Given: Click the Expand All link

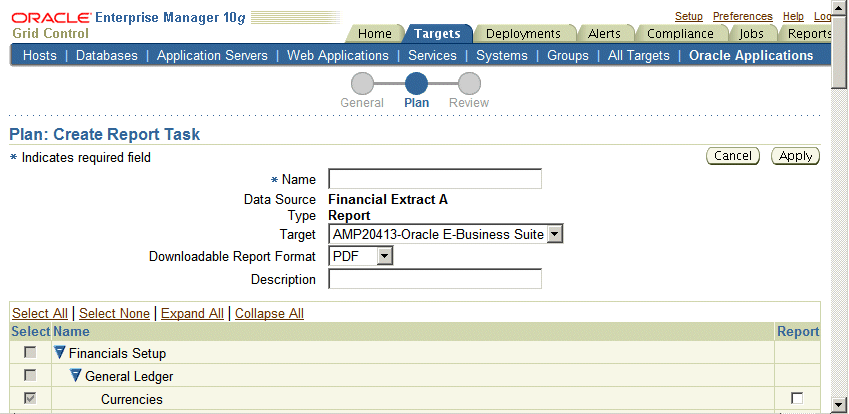Looking at the screenshot, I should pyautogui.click(x=192, y=313).
